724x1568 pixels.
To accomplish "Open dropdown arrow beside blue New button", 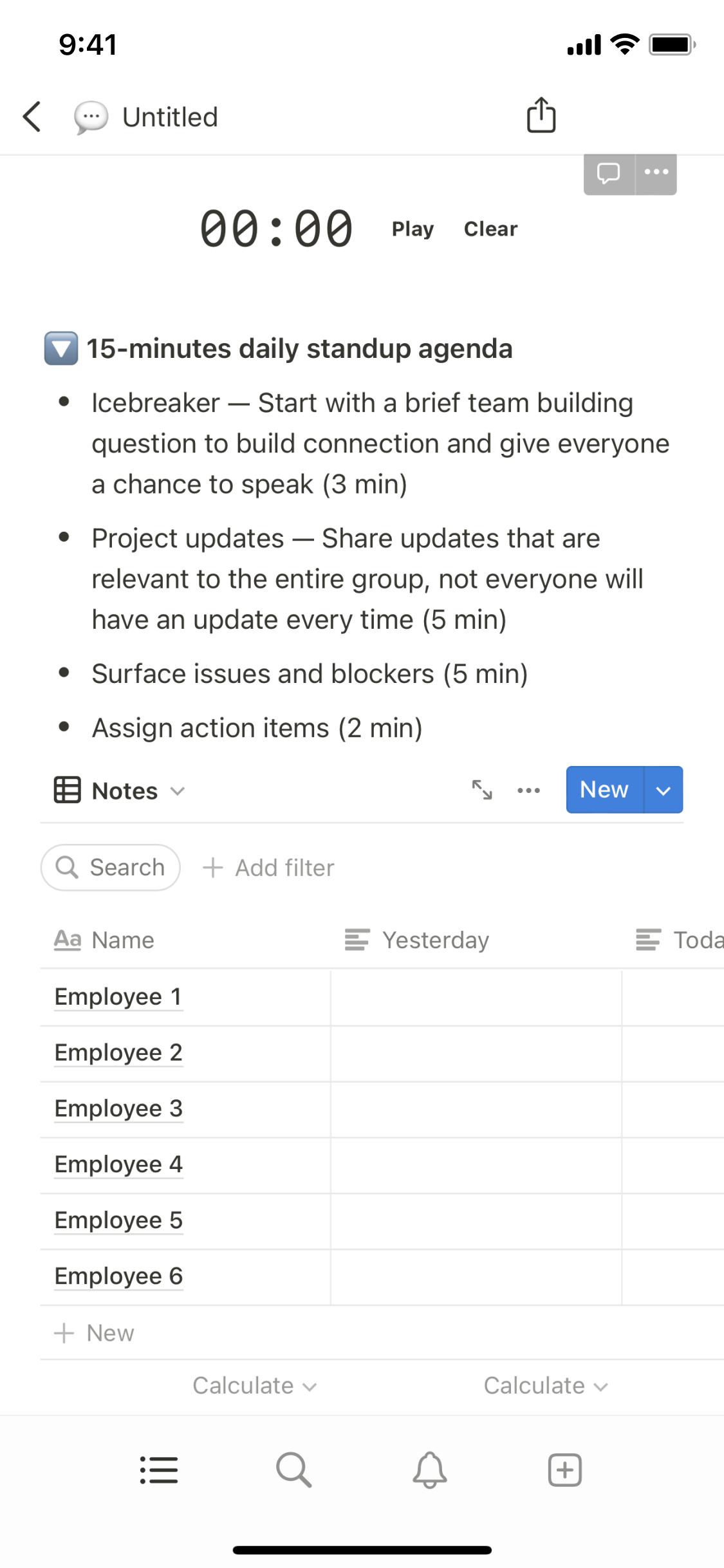I will coord(663,790).
